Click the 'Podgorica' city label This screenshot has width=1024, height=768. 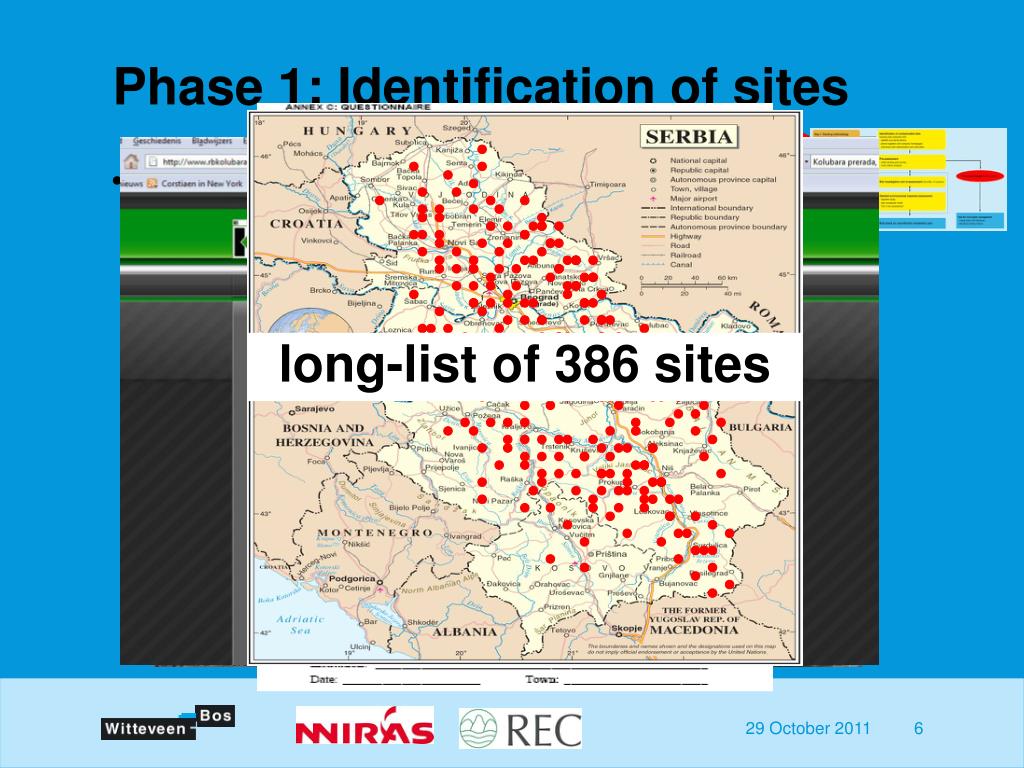pyautogui.click(x=352, y=579)
